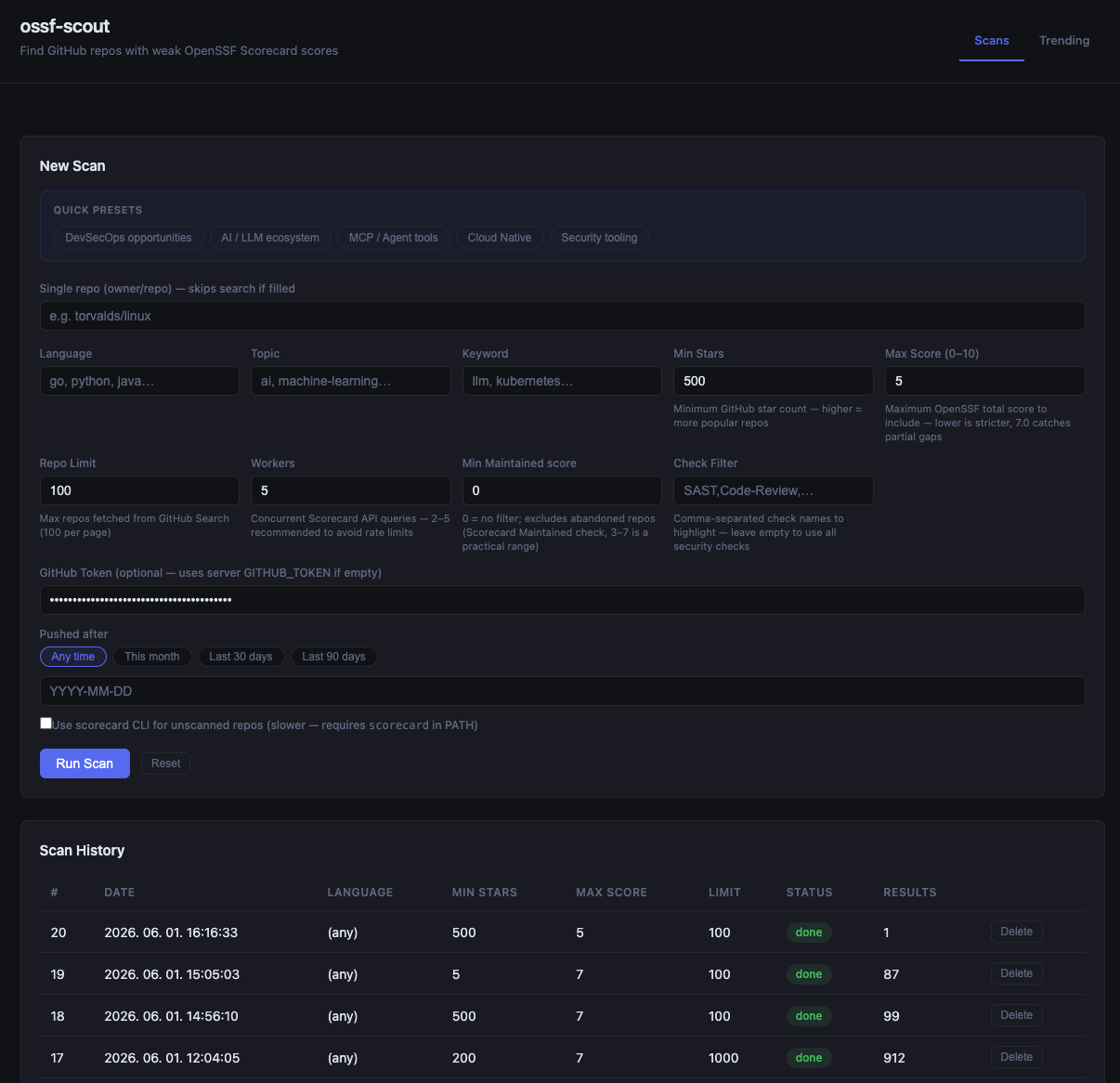Delete scan number 20 from history
The height and width of the screenshot is (1083, 1120).
(1016, 932)
